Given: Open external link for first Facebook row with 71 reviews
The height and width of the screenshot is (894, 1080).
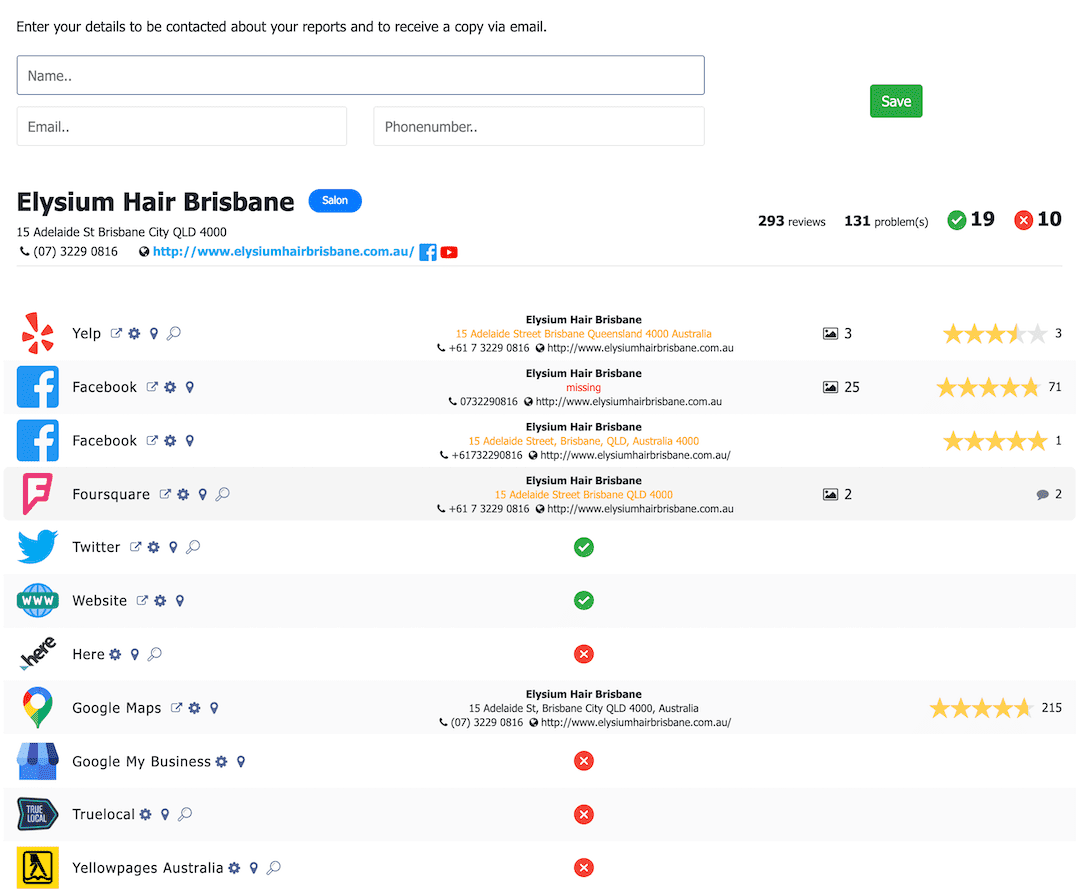Looking at the screenshot, I should 152,387.
